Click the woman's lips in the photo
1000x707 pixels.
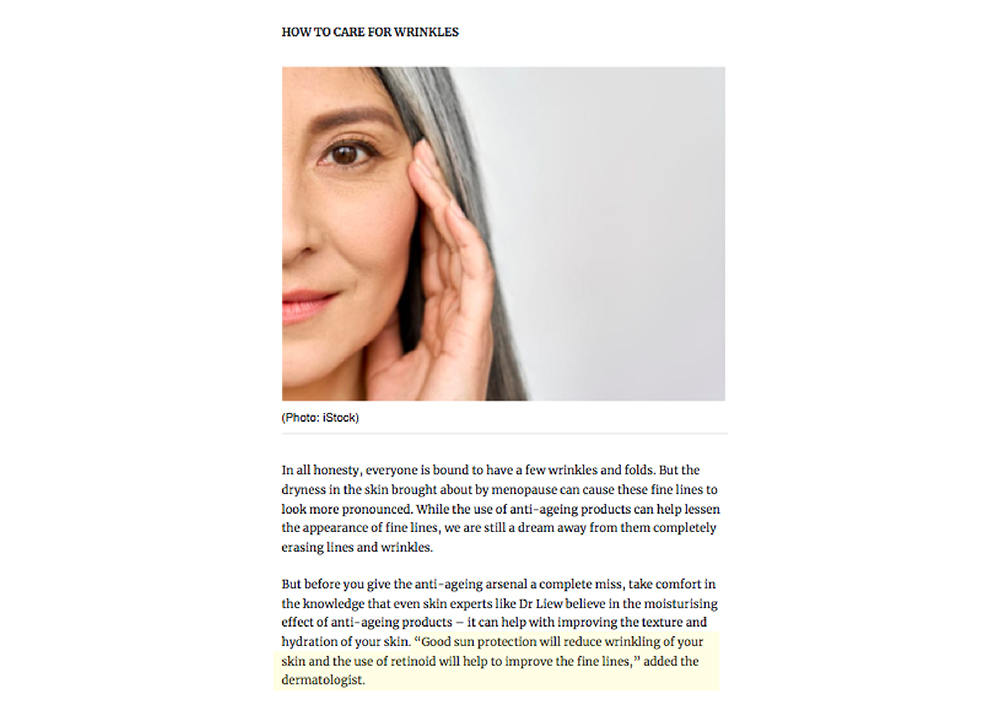pos(307,302)
